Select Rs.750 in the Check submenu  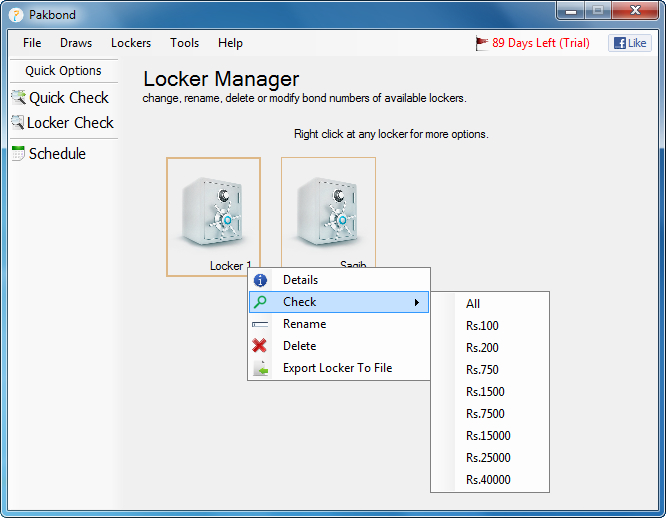[x=490, y=370]
